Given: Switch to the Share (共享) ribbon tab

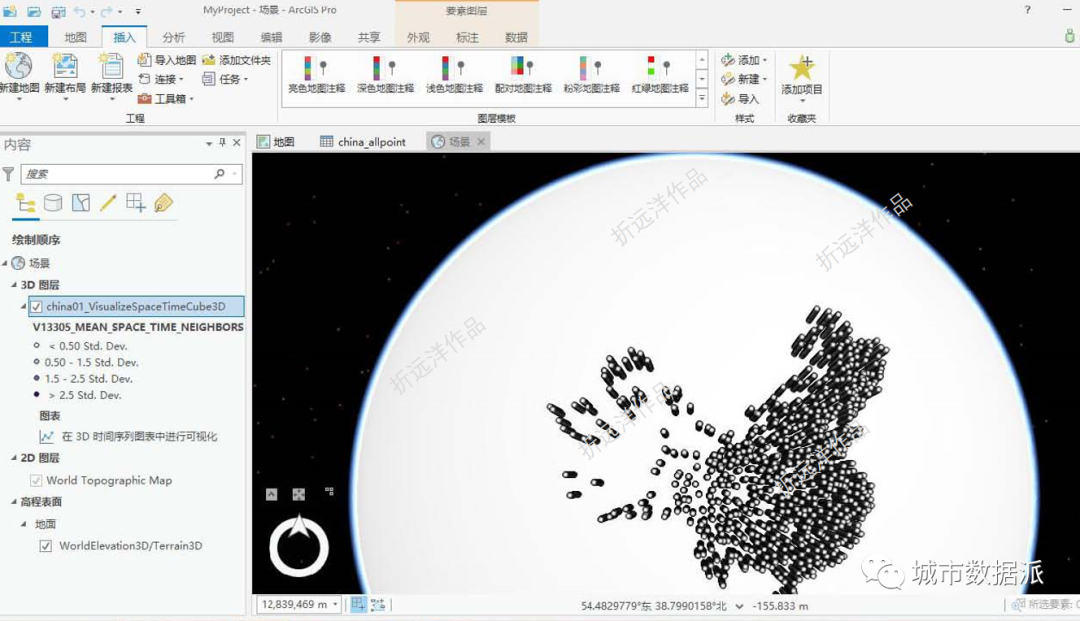Looking at the screenshot, I should (369, 37).
